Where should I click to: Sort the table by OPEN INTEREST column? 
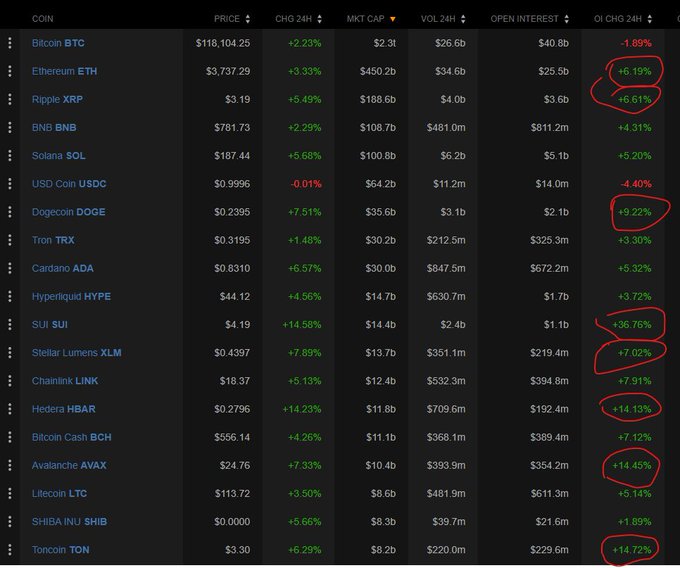pyautogui.click(x=530, y=19)
